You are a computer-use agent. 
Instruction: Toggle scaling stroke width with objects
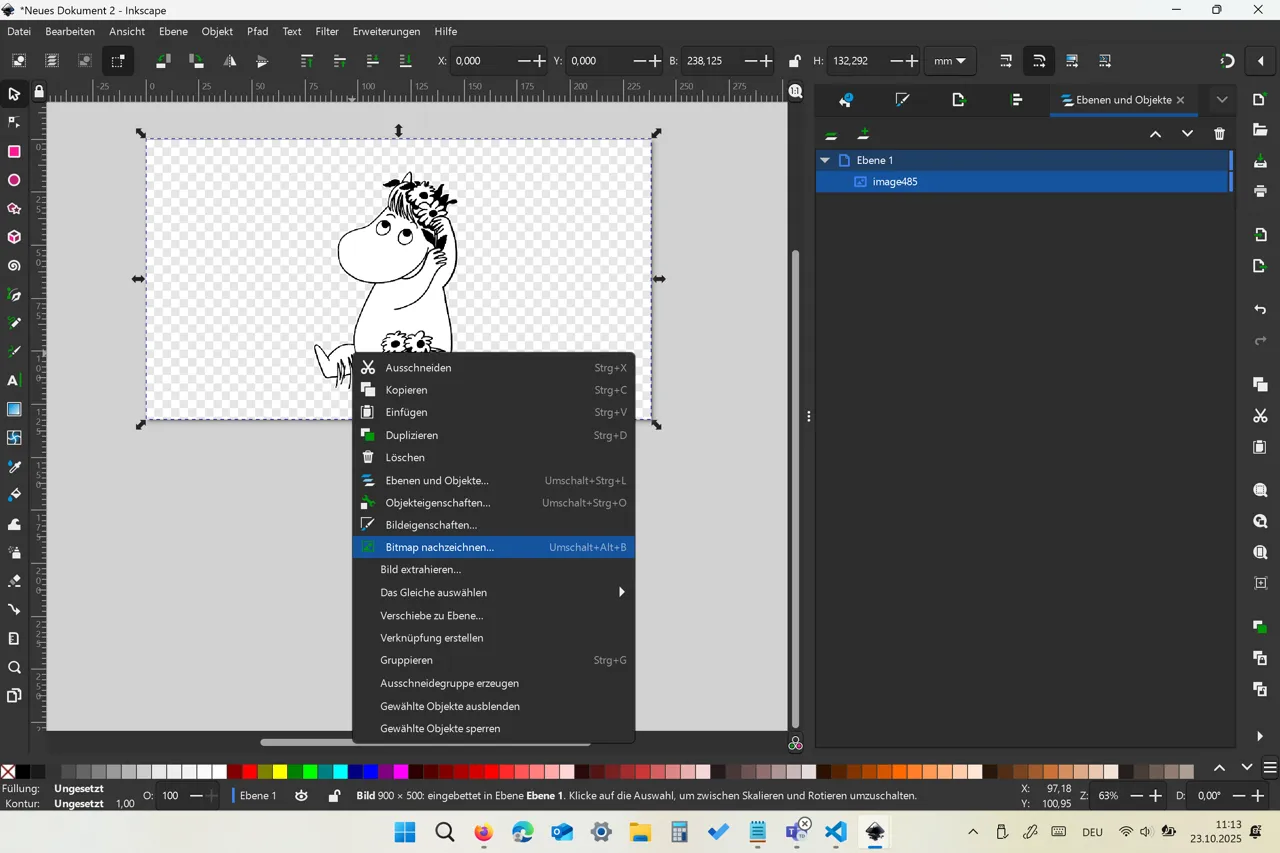1006,61
